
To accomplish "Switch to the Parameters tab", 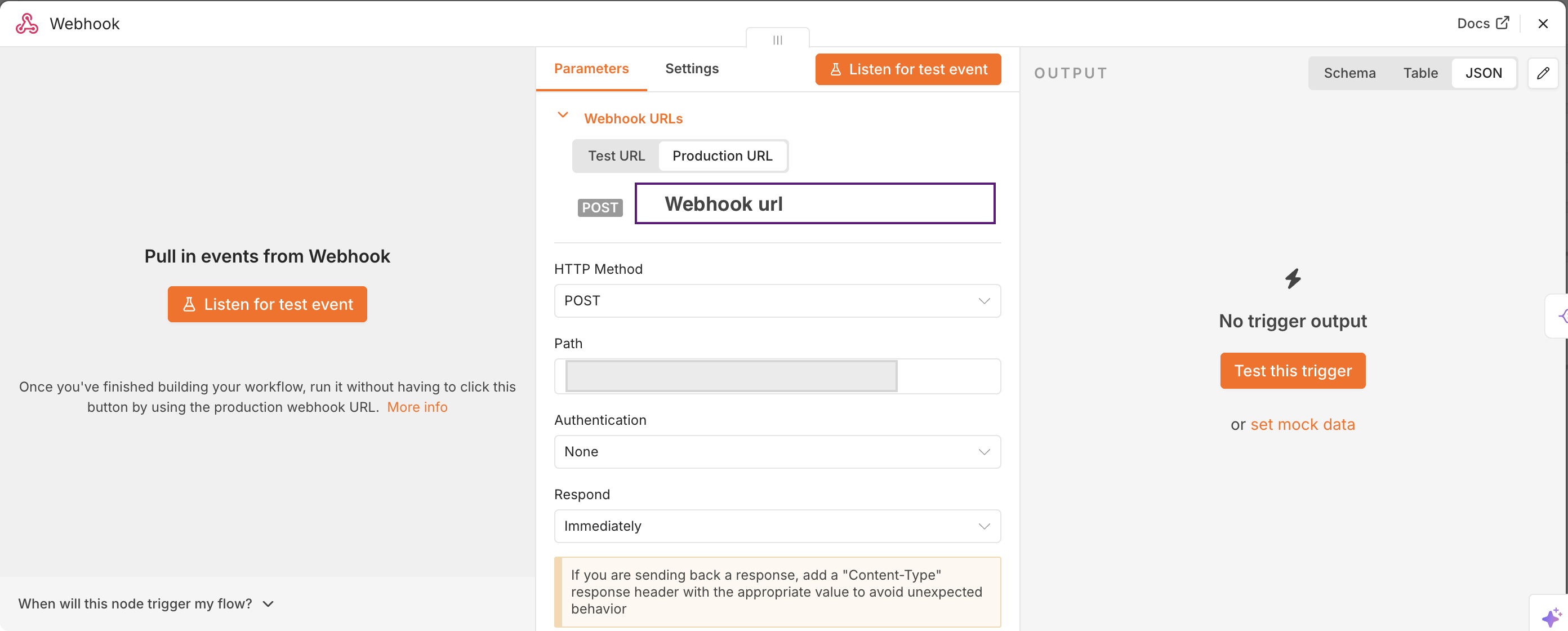I will click(591, 69).
